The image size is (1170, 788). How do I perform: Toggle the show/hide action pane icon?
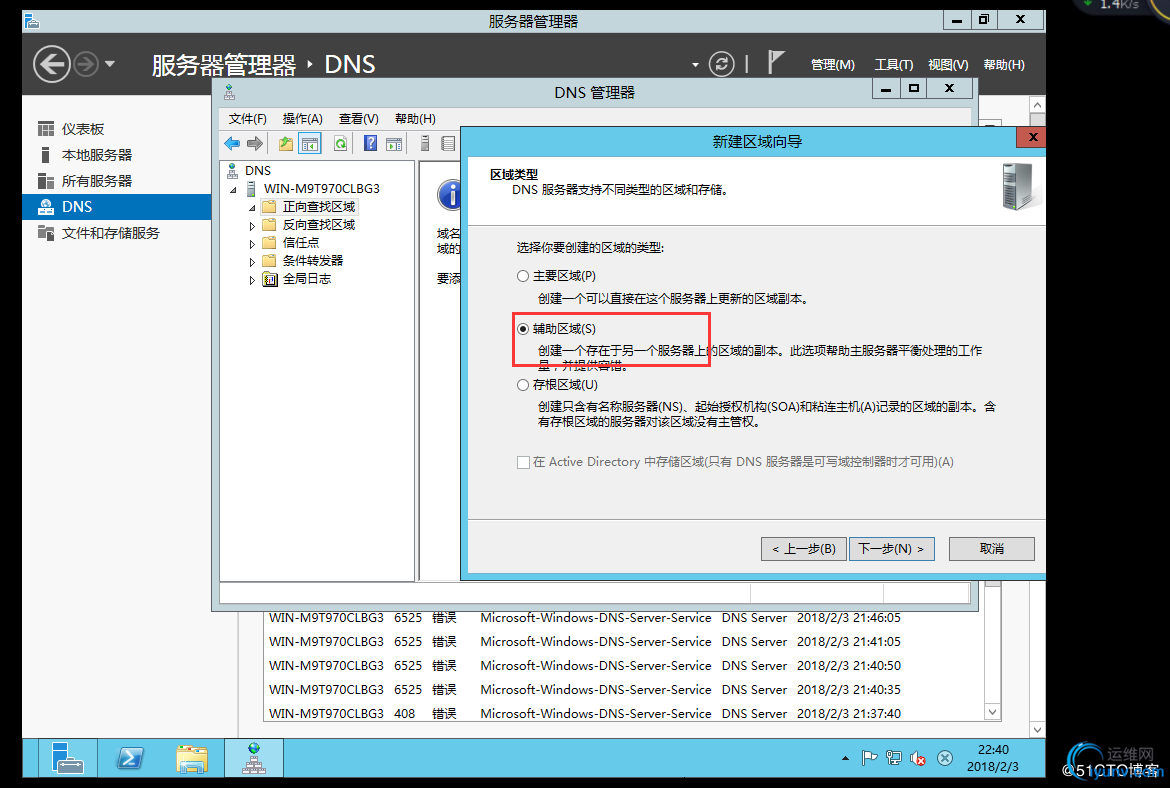[394, 143]
